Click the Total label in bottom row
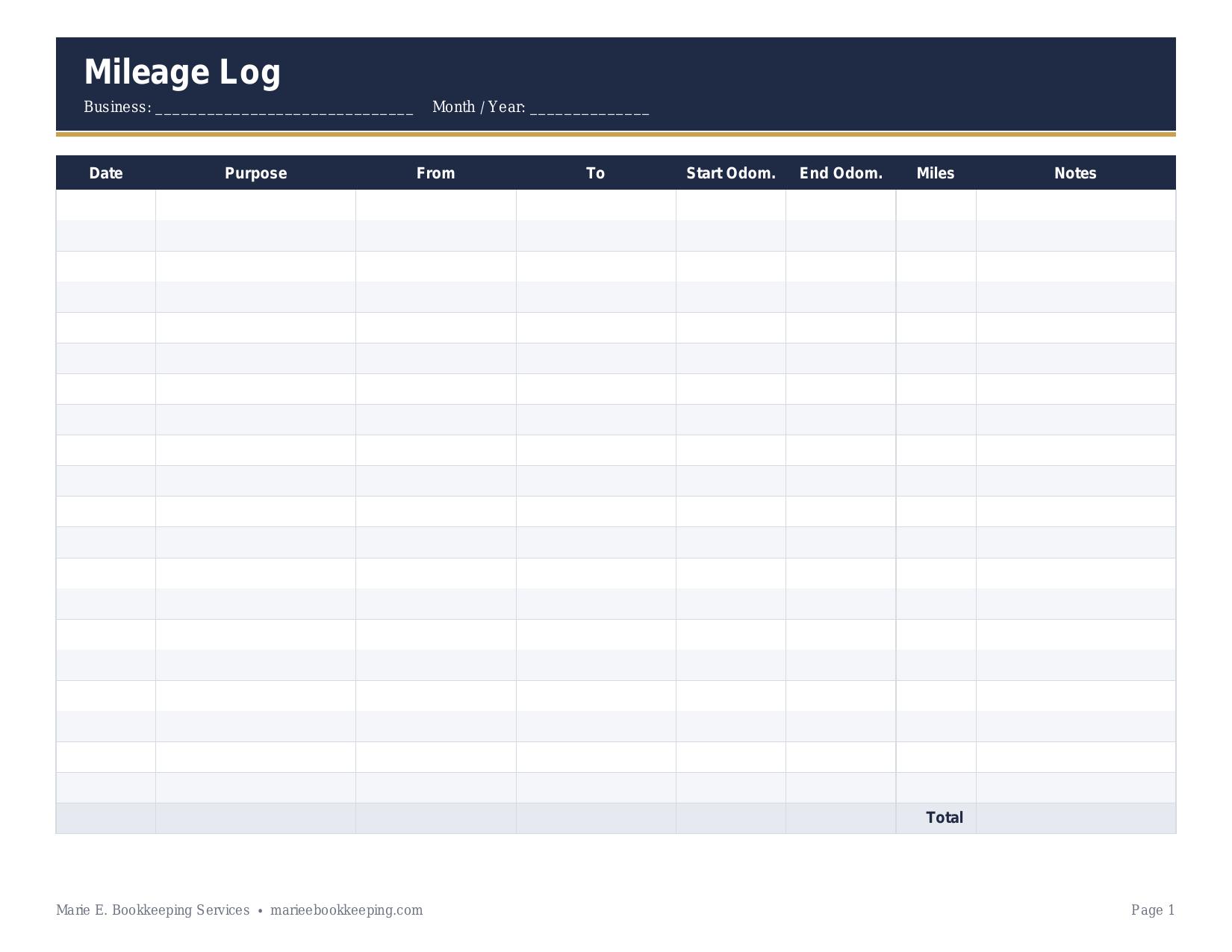1232x952 pixels. click(945, 818)
